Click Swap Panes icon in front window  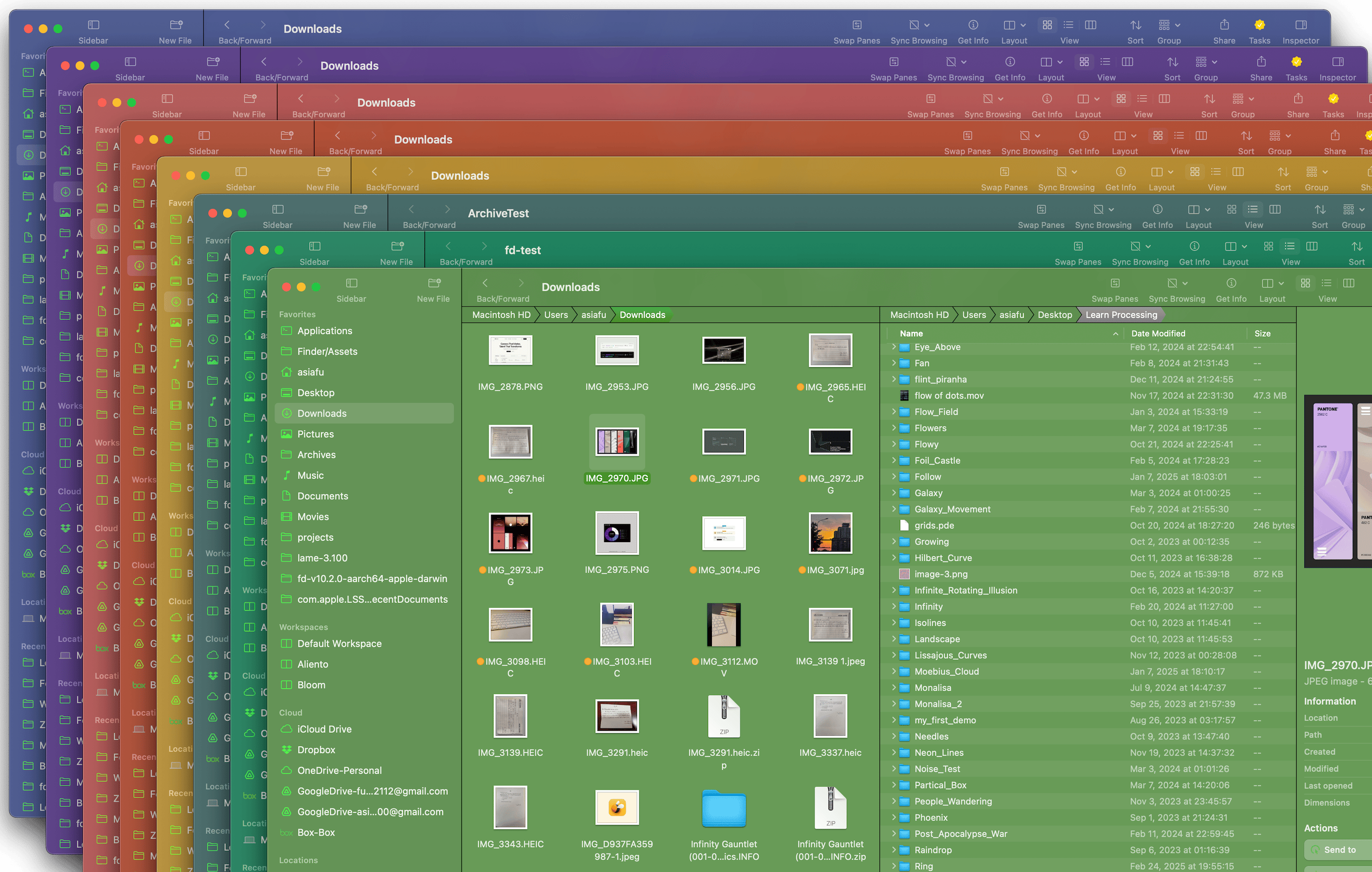1114,283
